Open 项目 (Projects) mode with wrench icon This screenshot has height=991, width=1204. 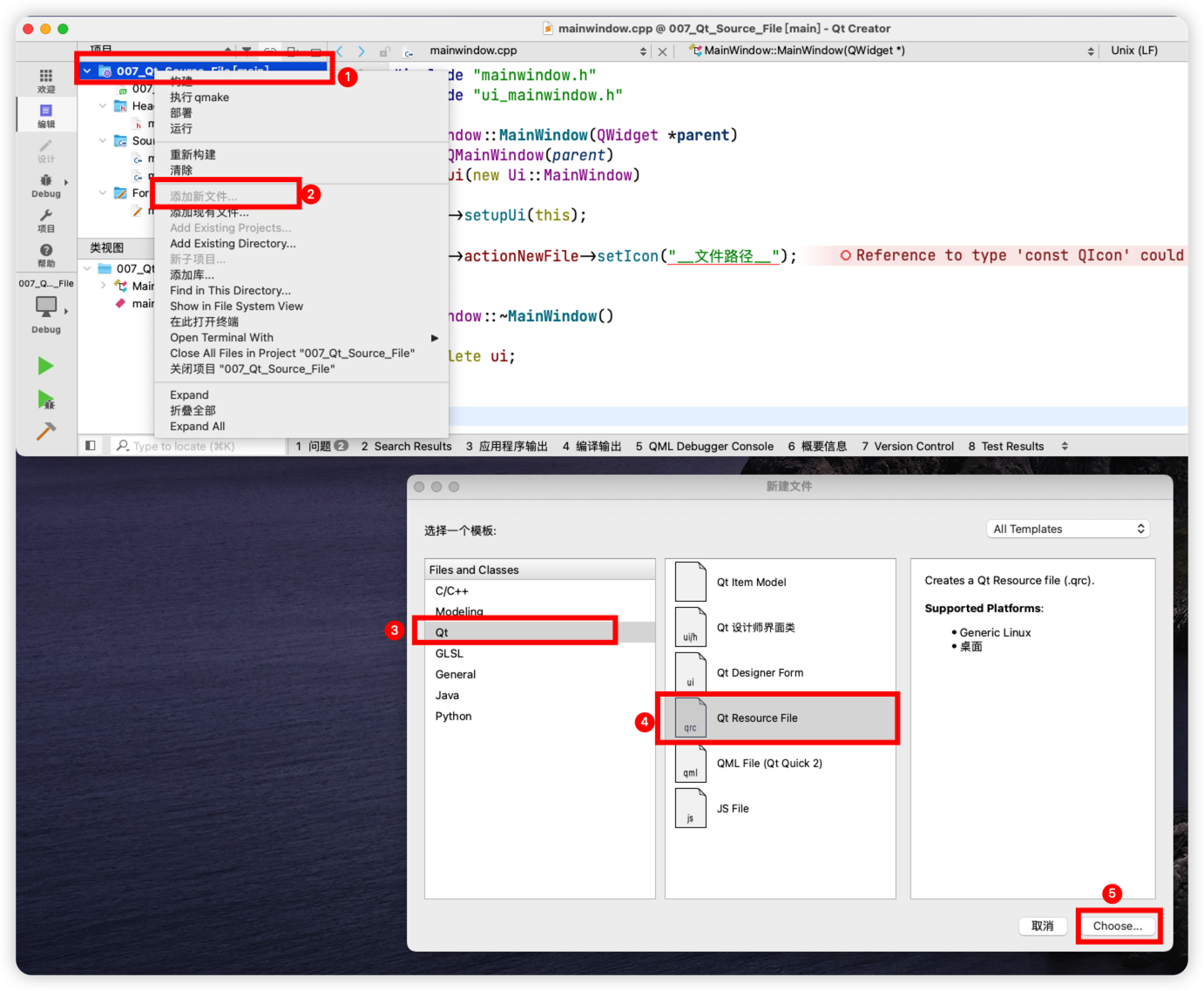click(x=46, y=219)
